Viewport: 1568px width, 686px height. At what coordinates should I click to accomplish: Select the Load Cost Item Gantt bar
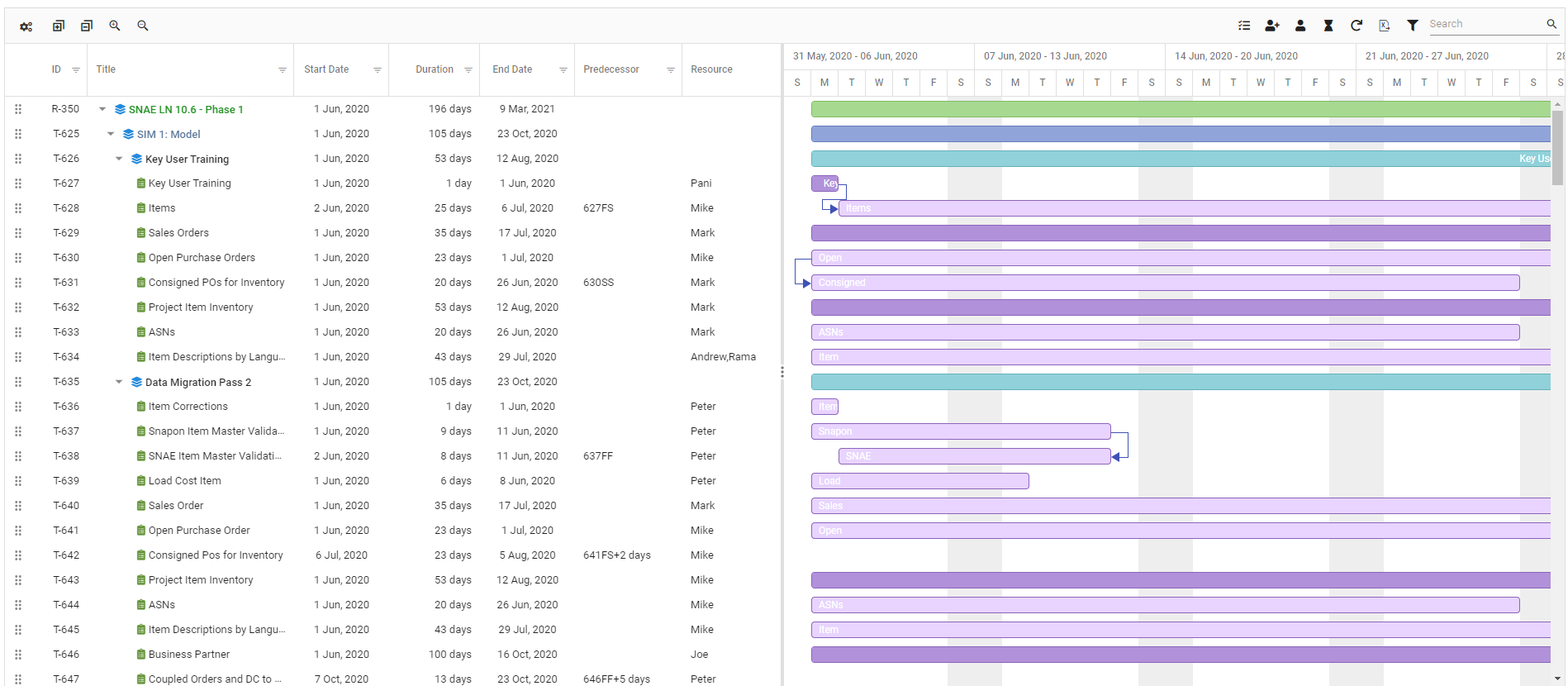(919, 481)
